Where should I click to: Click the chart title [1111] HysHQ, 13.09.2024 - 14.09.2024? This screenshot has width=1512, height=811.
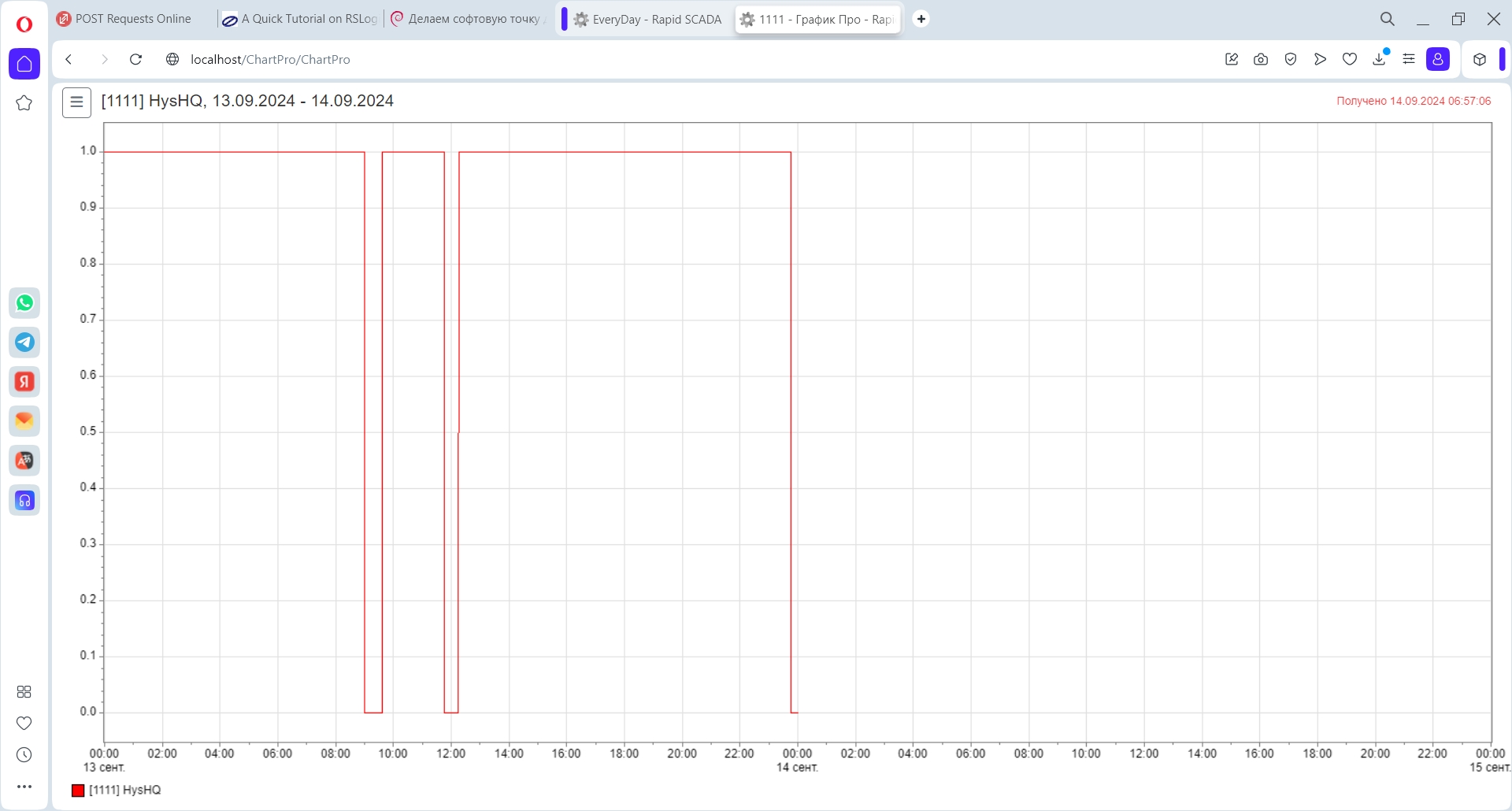tap(247, 102)
